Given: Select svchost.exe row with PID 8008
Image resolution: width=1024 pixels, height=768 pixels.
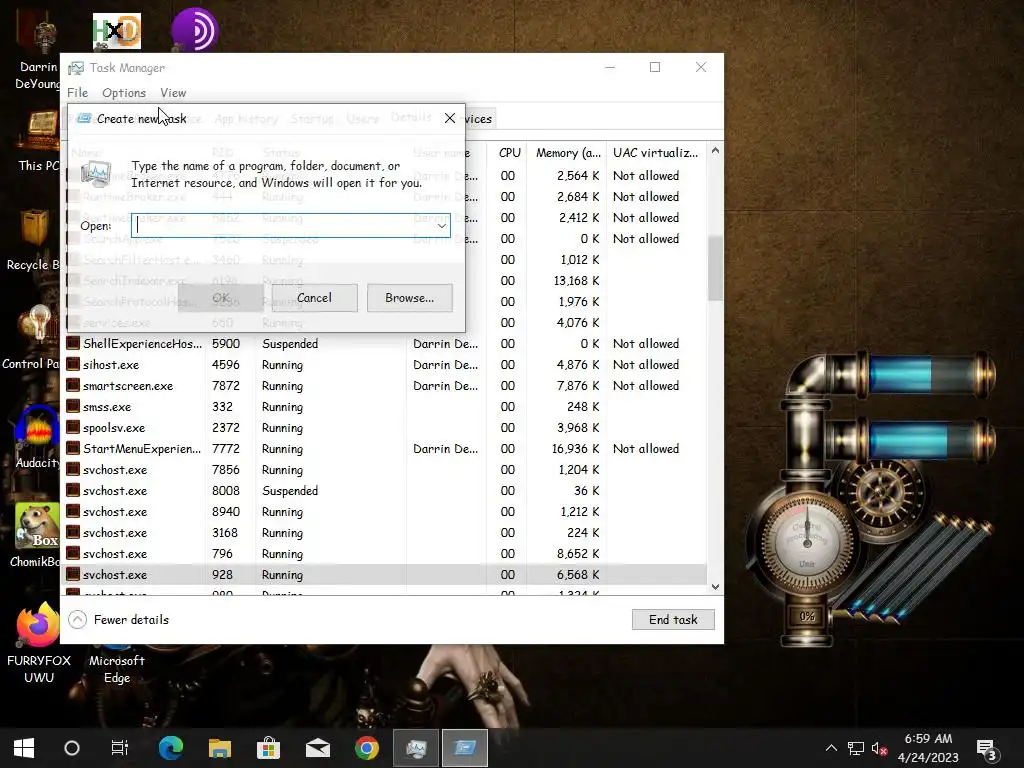Looking at the screenshot, I should point(385,490).
